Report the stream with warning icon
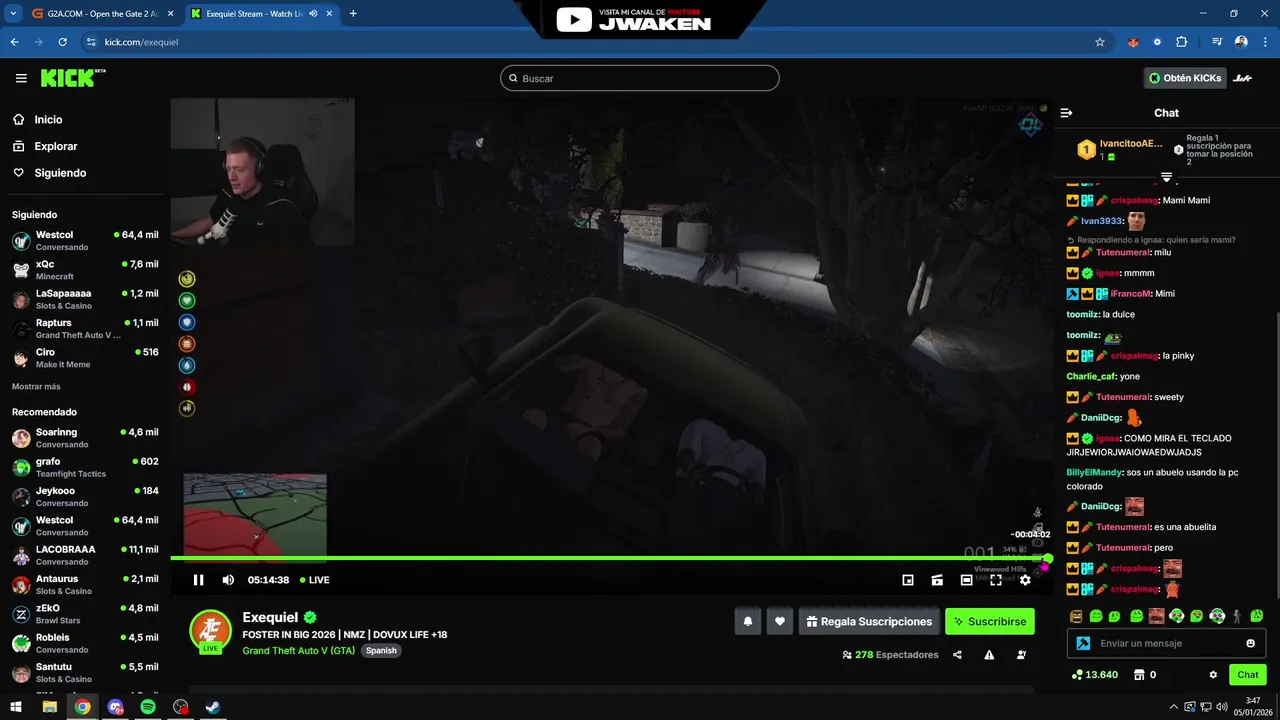This screenshot has width=1280, height=720. pos(989,655)
